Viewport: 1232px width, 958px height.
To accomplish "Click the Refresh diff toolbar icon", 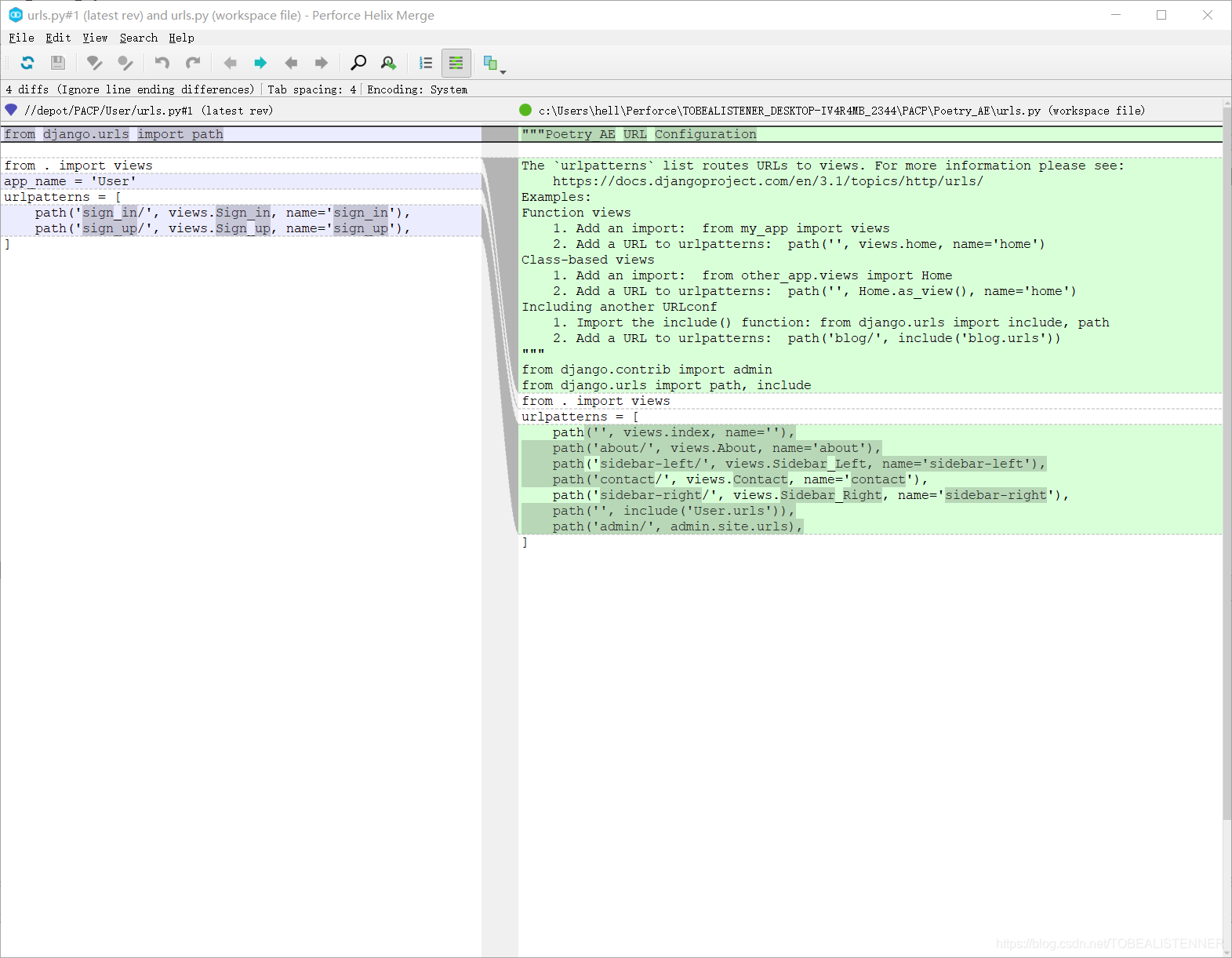I will (27, 63).
